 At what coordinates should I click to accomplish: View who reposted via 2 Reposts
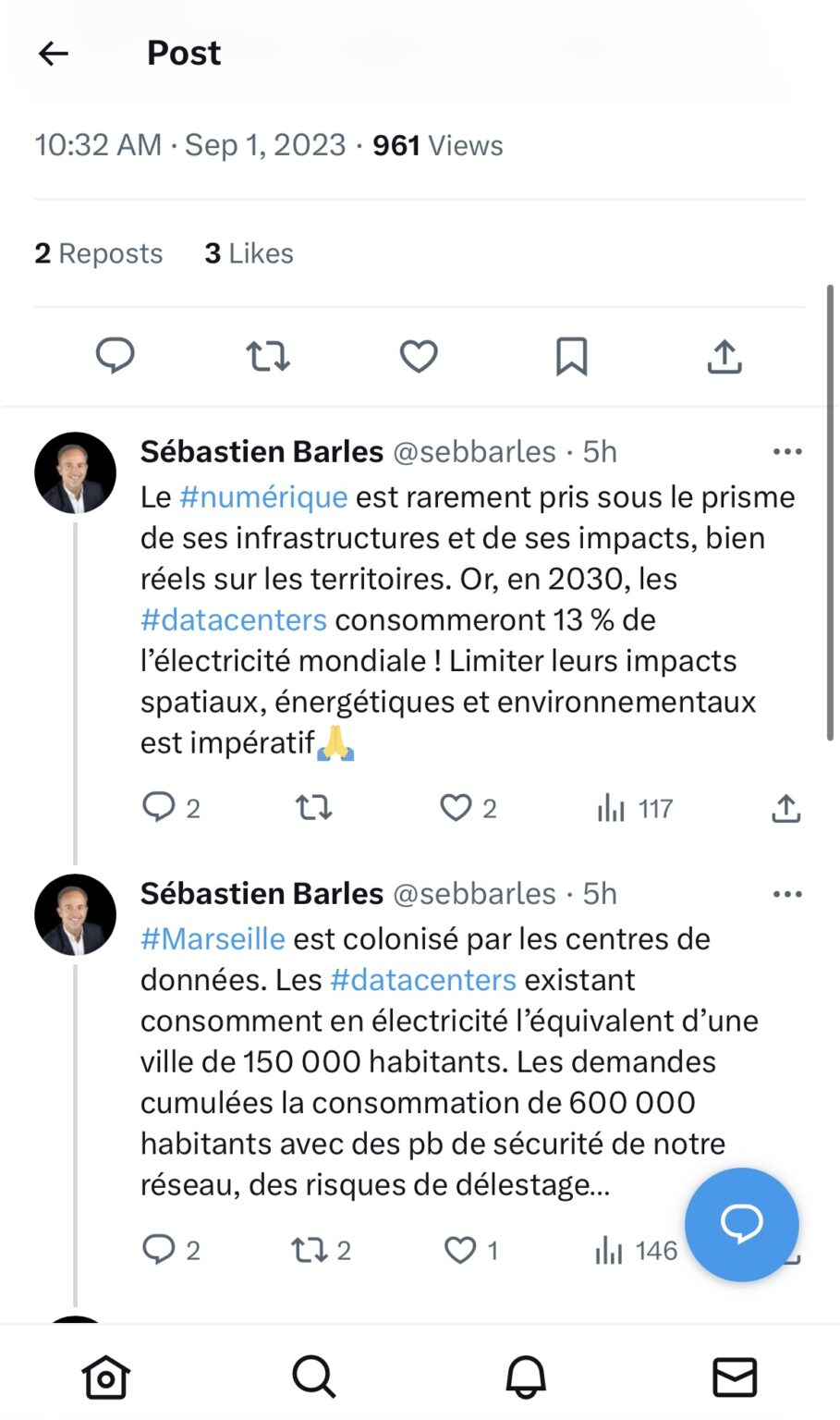97,252
